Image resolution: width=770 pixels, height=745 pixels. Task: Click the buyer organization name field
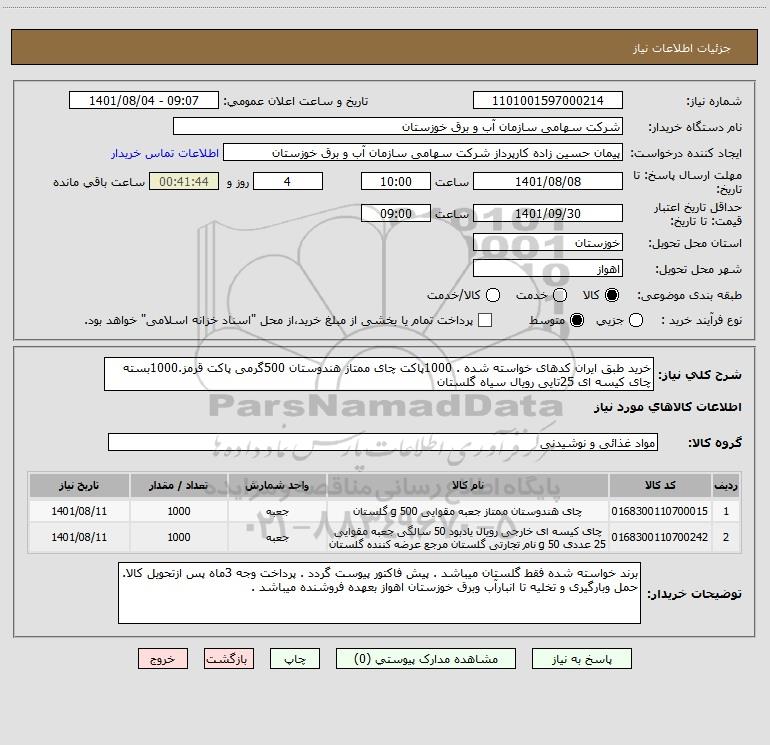[398, 126]
